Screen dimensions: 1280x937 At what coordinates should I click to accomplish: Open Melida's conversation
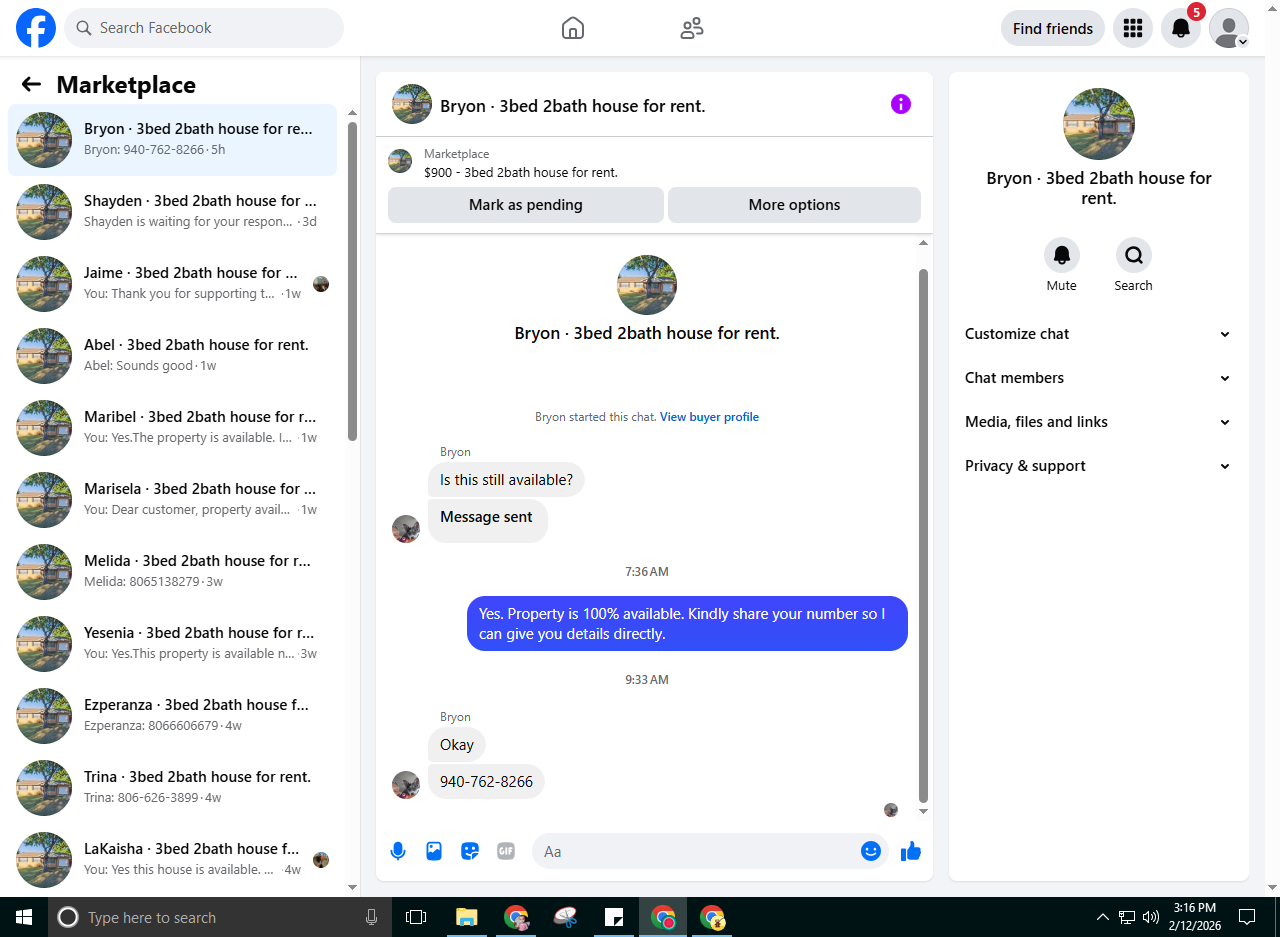coord(172,572)
